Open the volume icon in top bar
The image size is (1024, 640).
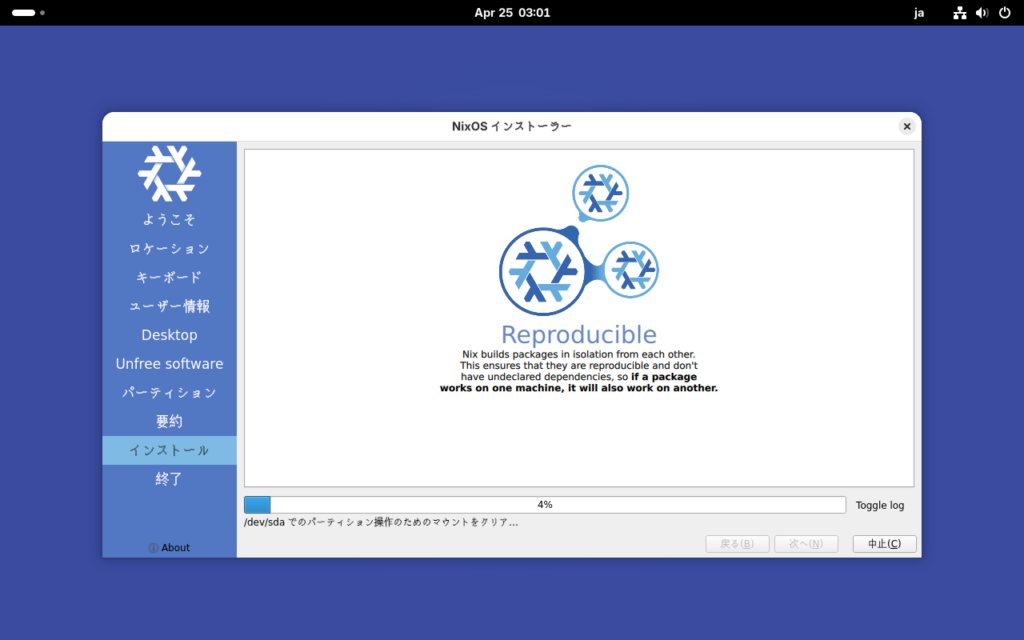click(x=982, y=13)
